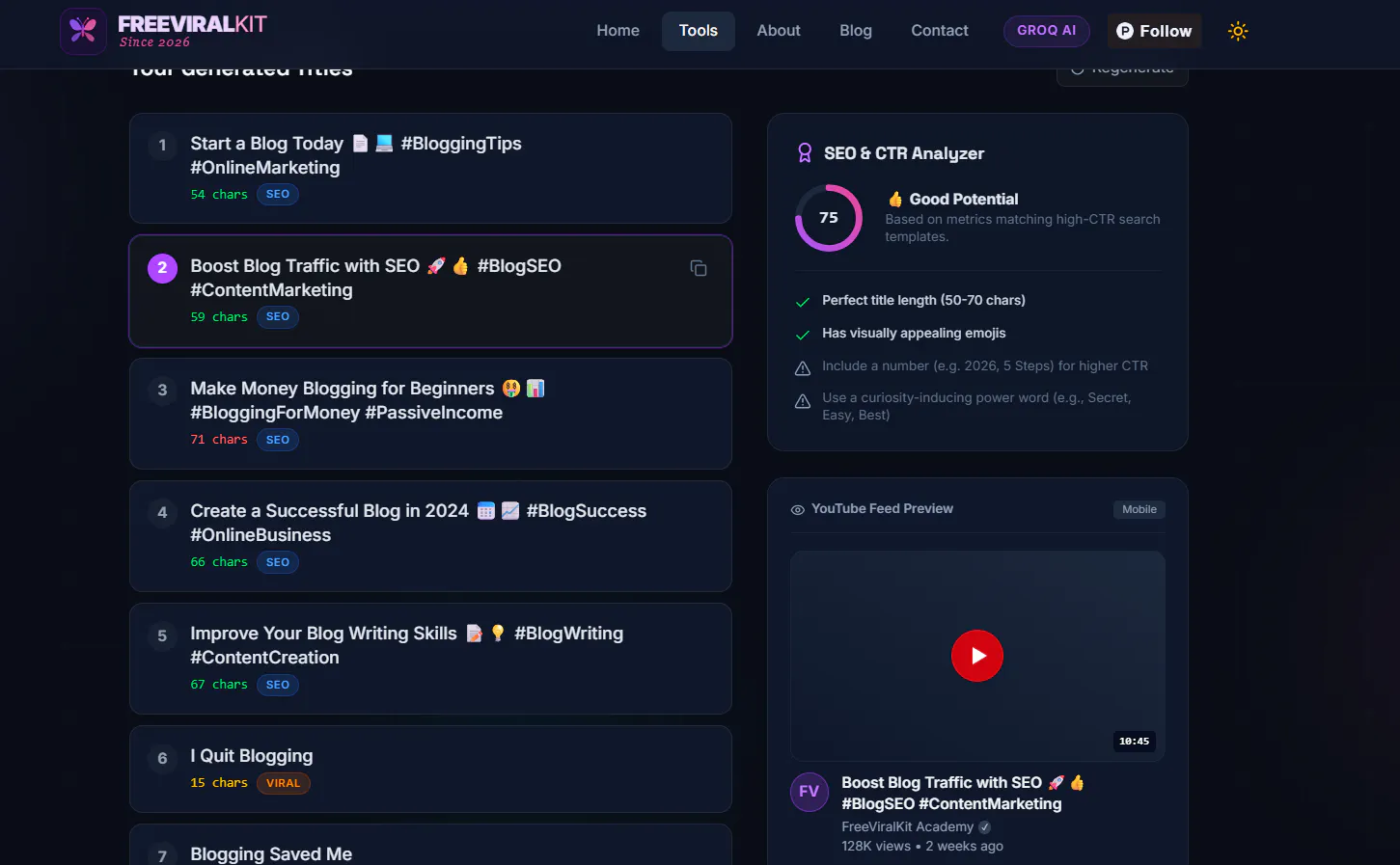This screenshot has height=865, width=1400.
Task: Go to the Blog page
Action: tap(856, 31)
